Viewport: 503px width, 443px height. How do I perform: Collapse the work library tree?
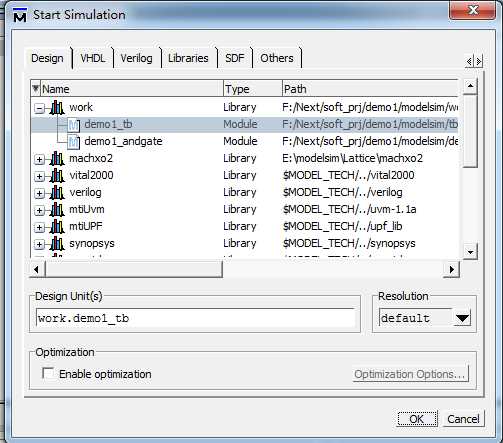(39, 108)
